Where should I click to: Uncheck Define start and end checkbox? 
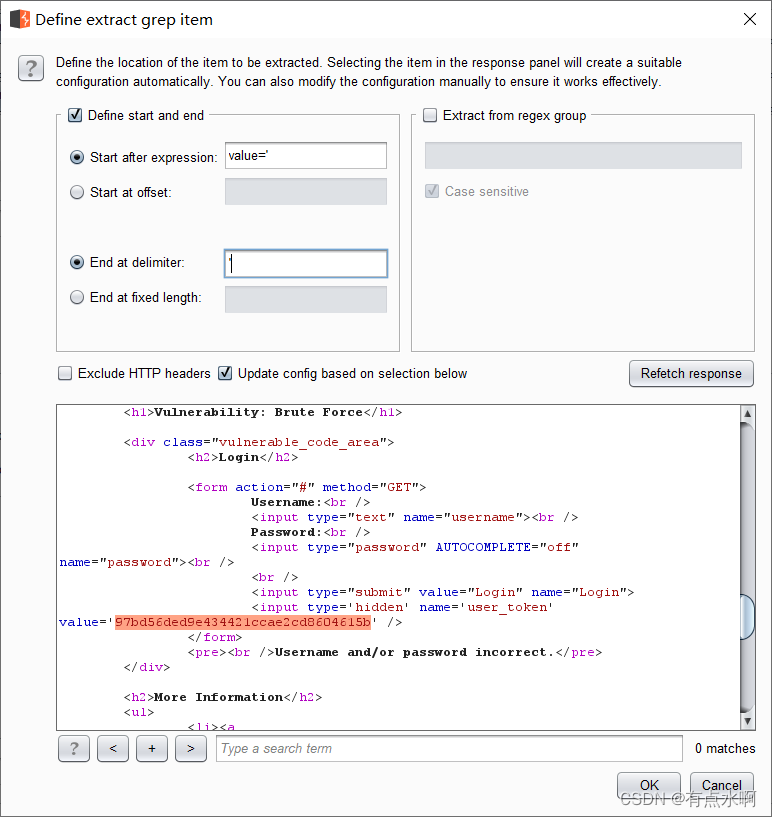click(75, 115)
